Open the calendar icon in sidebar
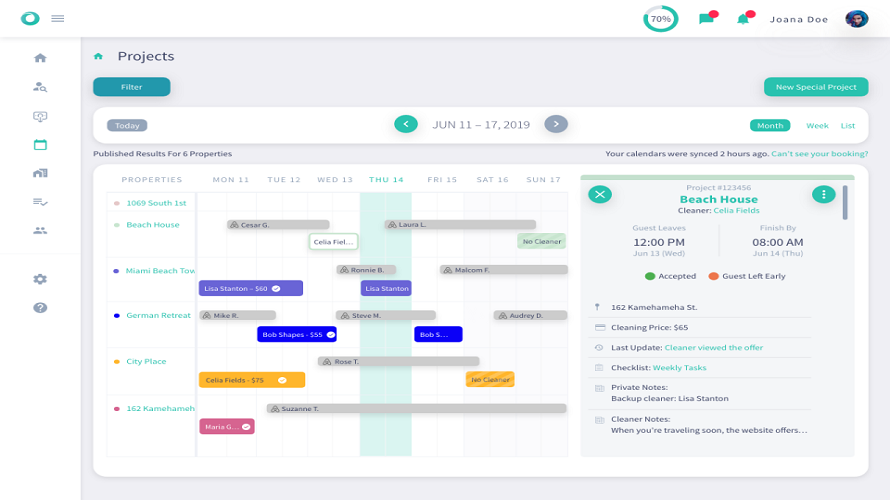890x500 pixels. click(x=40, y=145)
